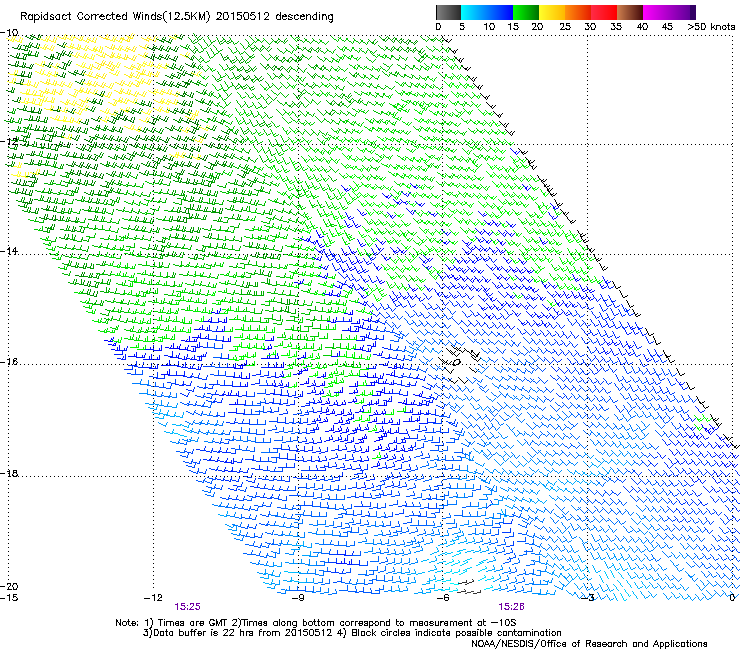Screen dimensions: 740x650
Task: Click the legend scale value '25'
Action: (x=565, y=27)
